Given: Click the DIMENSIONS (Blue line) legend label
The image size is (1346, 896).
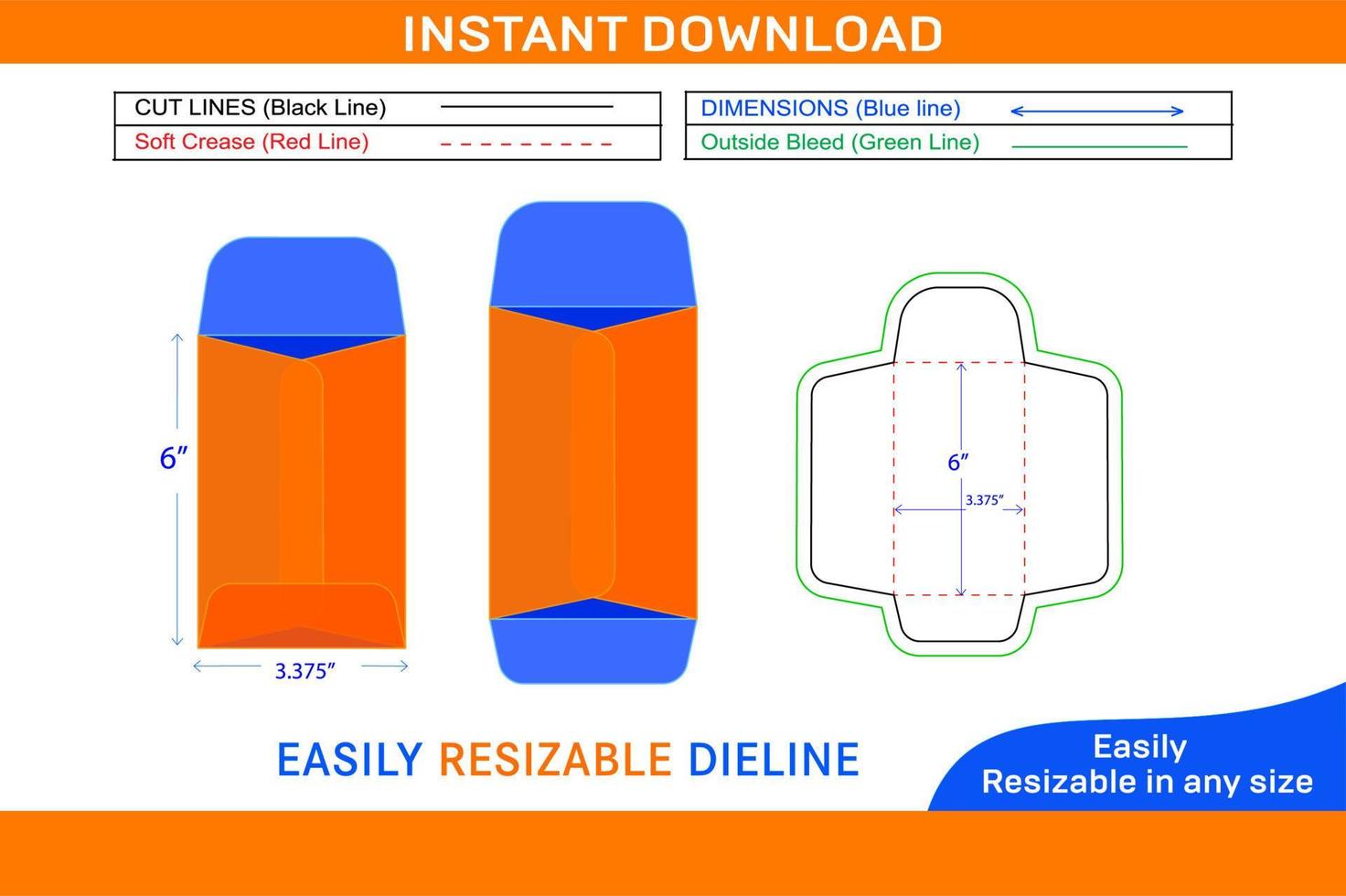Looking at the screenshot, I should (x=830, y=109).
